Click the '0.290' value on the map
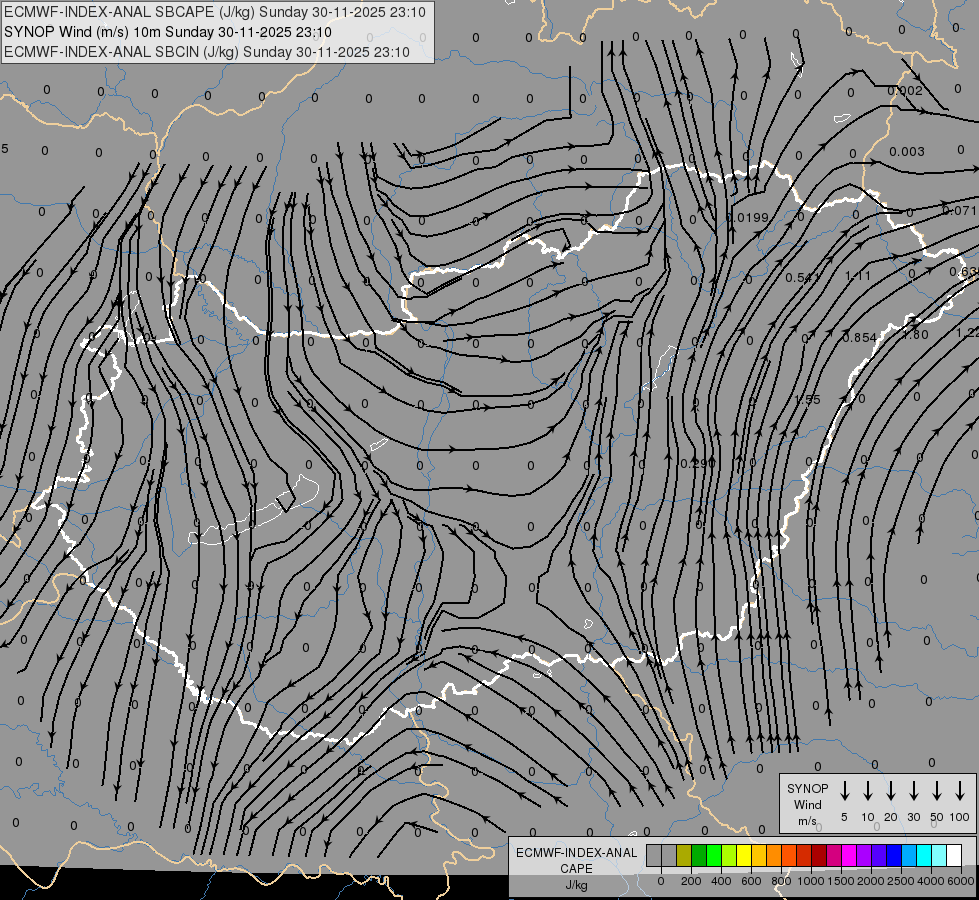 pyautogui.click(x=697, y=463)
